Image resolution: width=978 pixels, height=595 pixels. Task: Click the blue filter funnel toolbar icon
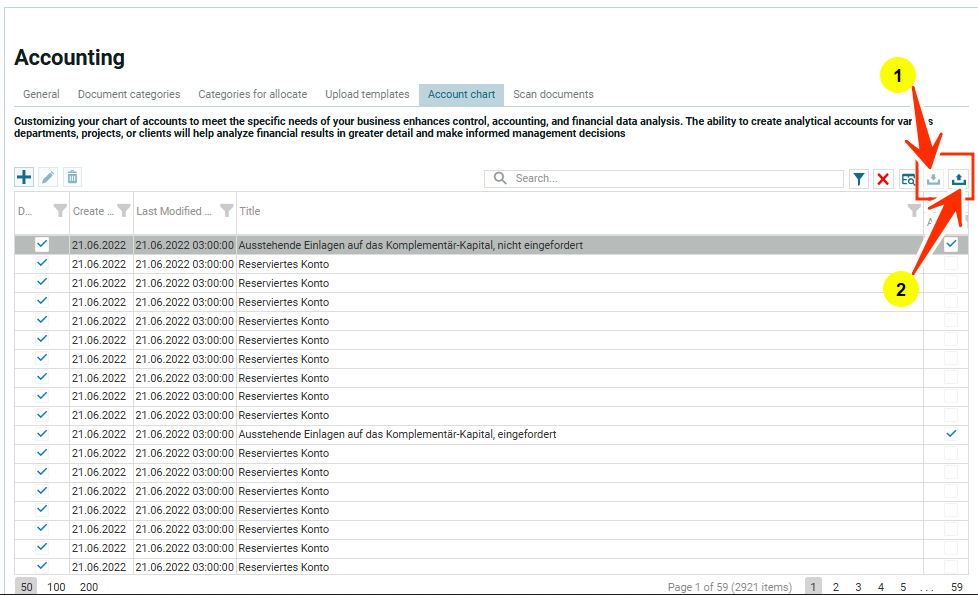tap(859, 179)
